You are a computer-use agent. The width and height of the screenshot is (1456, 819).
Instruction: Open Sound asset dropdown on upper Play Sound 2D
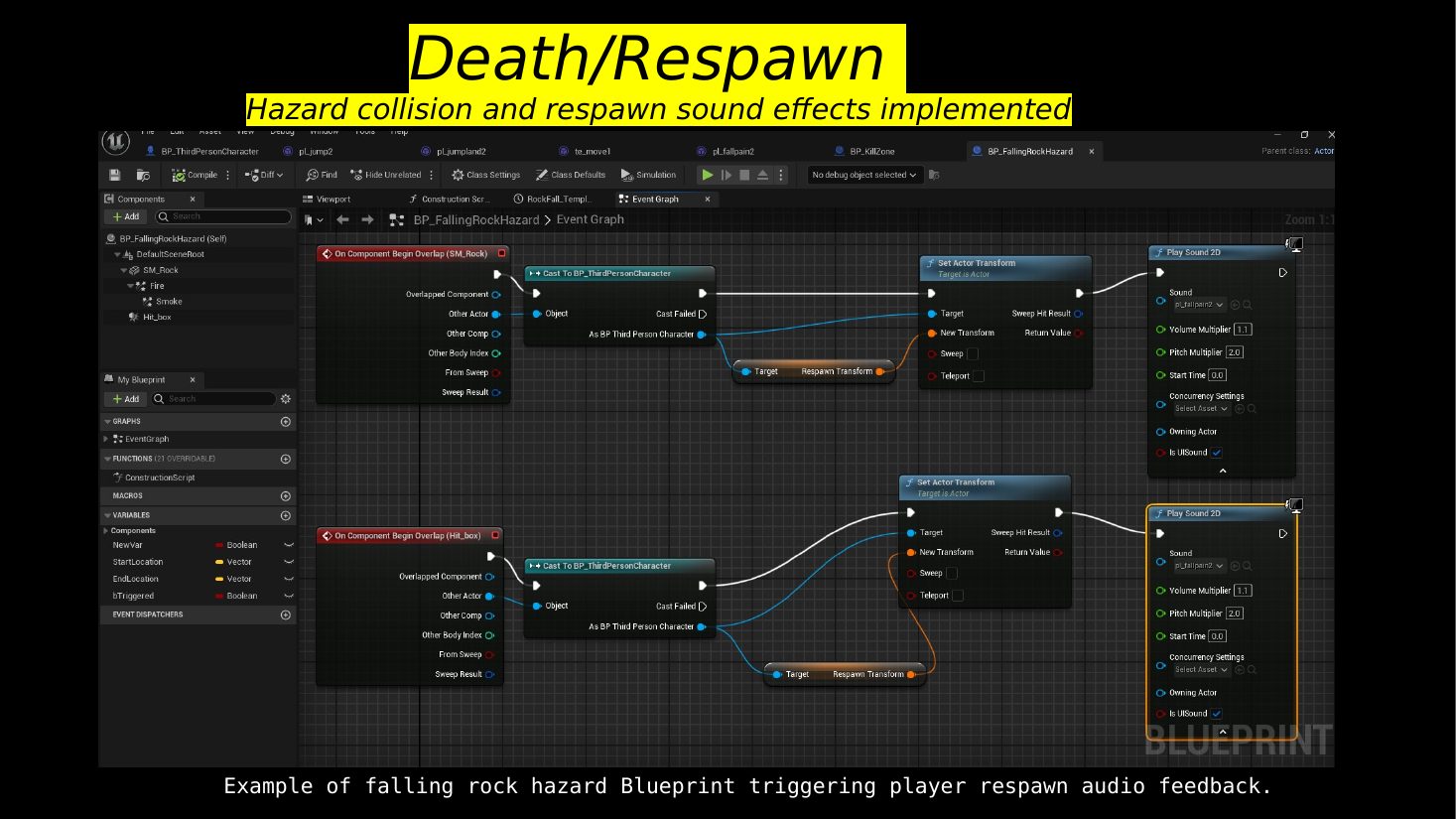pyautogui.click(x=1200, y=305)
